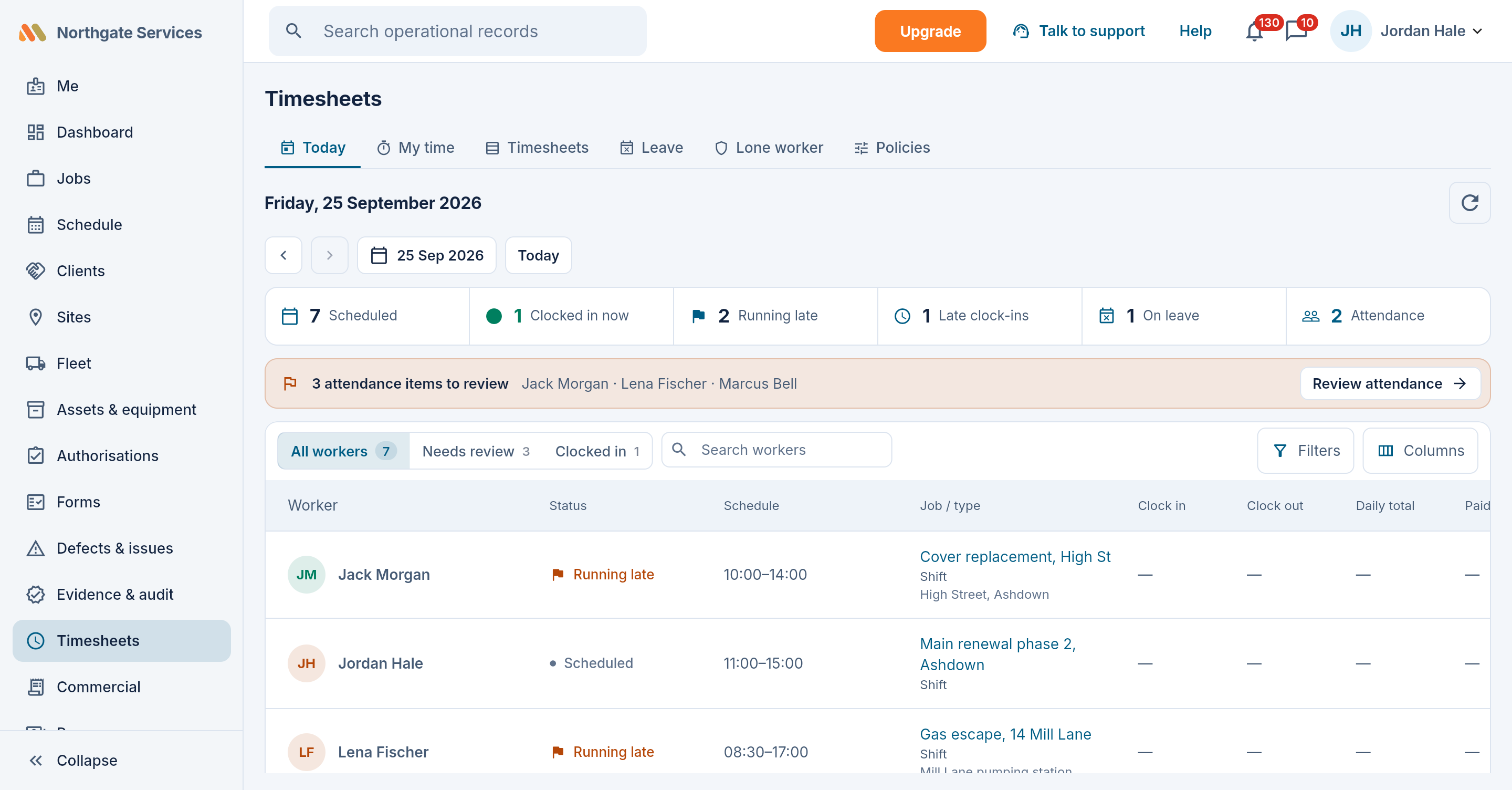Viewport: 1512px width, 790px height.
Task: Open Commercial in the sidebar
Action: [x=121, y=687]
